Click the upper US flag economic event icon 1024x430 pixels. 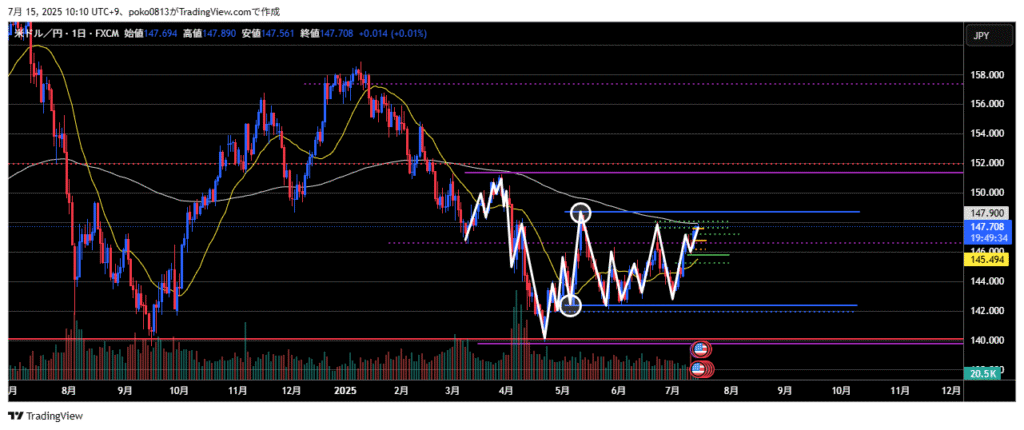[700, 349]
